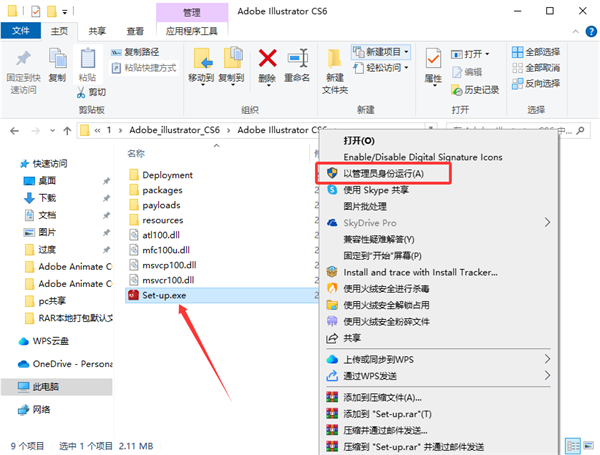The width and height of the screenshot is (600, 455).
Task: Select OneDrive - Personal in sidebar
Action: [x=65, y=364]
